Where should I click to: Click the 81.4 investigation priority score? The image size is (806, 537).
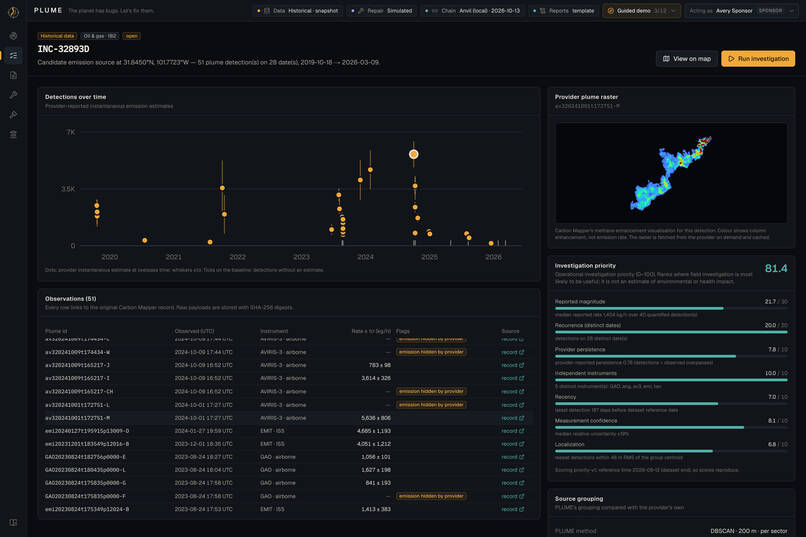point(776,268)
